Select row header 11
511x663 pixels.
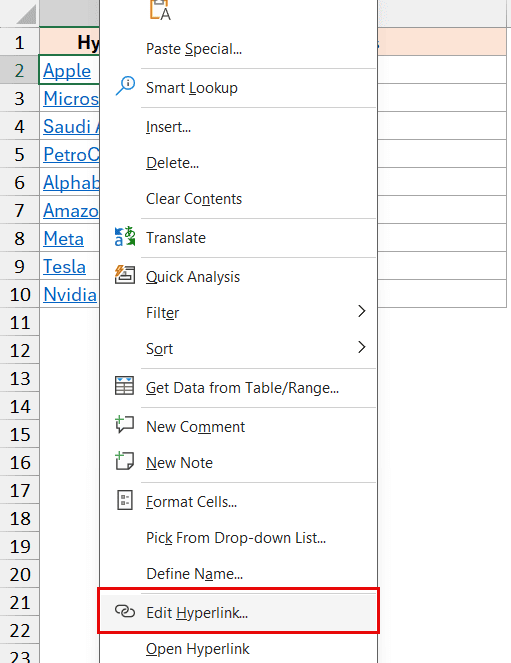(x=19, y=322)
